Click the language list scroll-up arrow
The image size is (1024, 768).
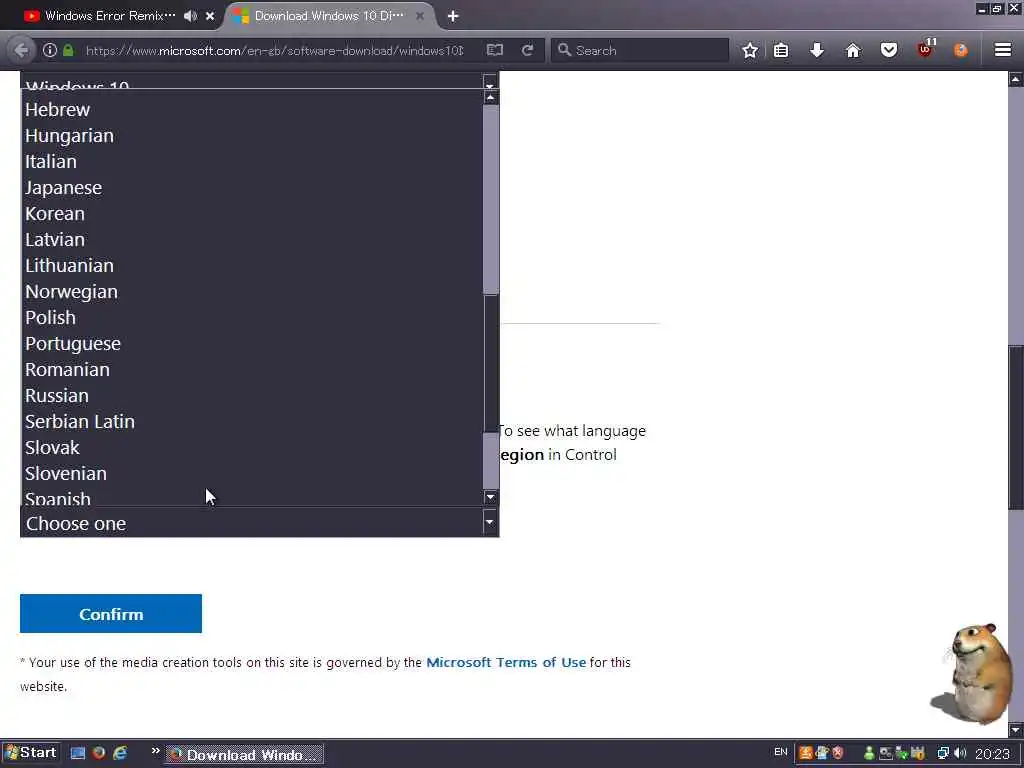click(x=490, y=97)
